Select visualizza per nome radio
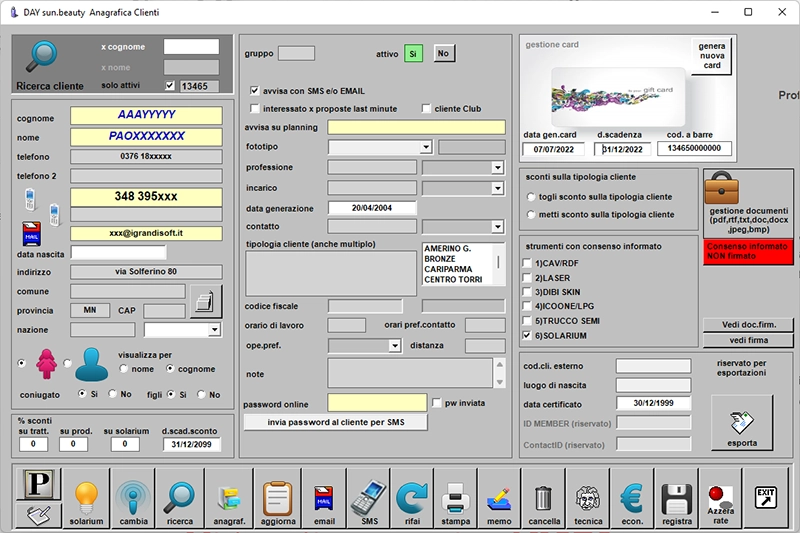The width and height of the screenshot is (800, 533). pyautogui.click(x=123, y=368)
